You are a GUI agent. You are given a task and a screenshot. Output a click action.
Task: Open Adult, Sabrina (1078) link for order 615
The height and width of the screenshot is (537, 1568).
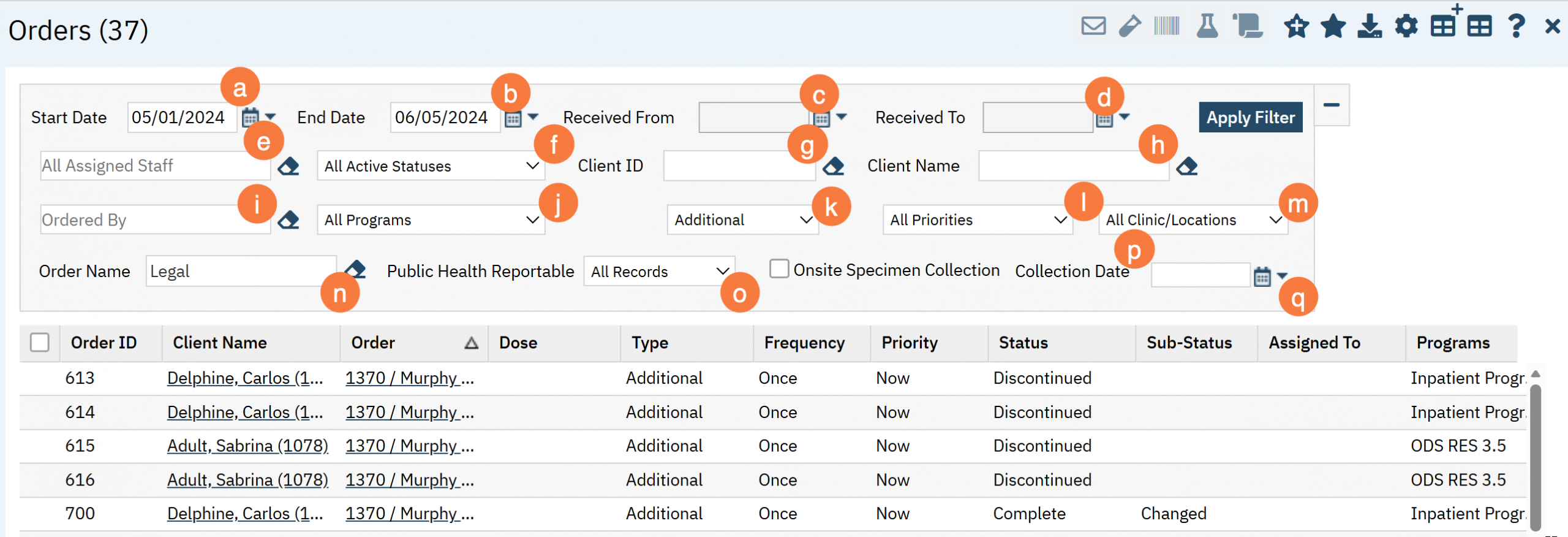click(x=247, y=446)
